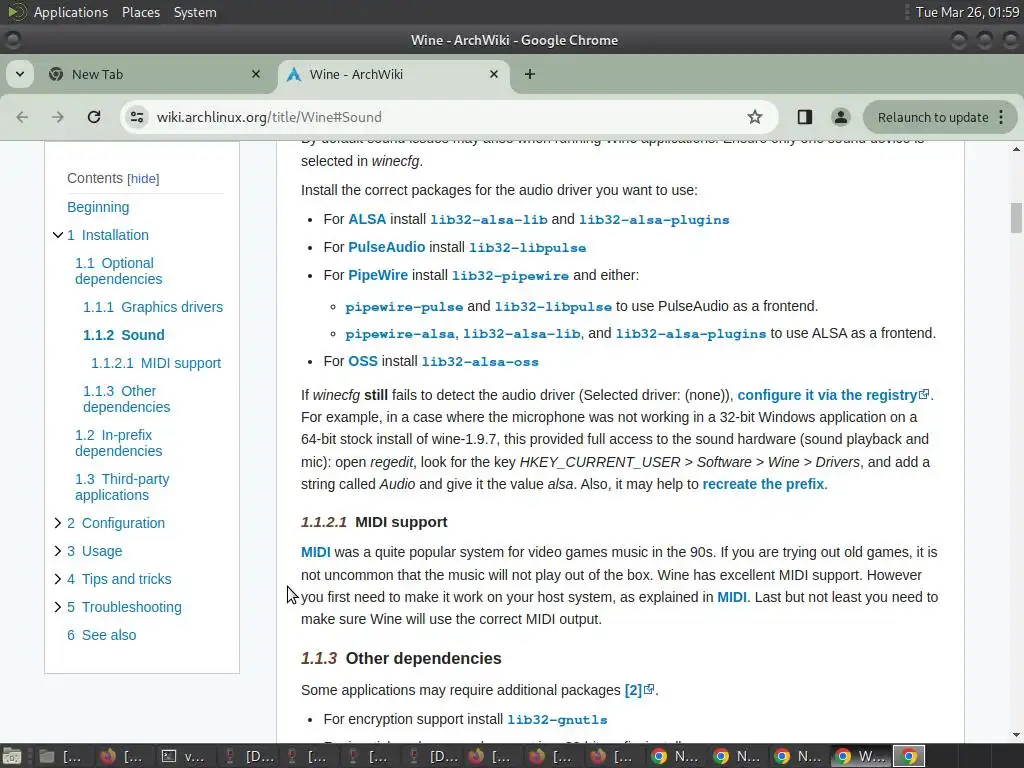Go to 2 Configuration in contents

(x=116, y=523)
